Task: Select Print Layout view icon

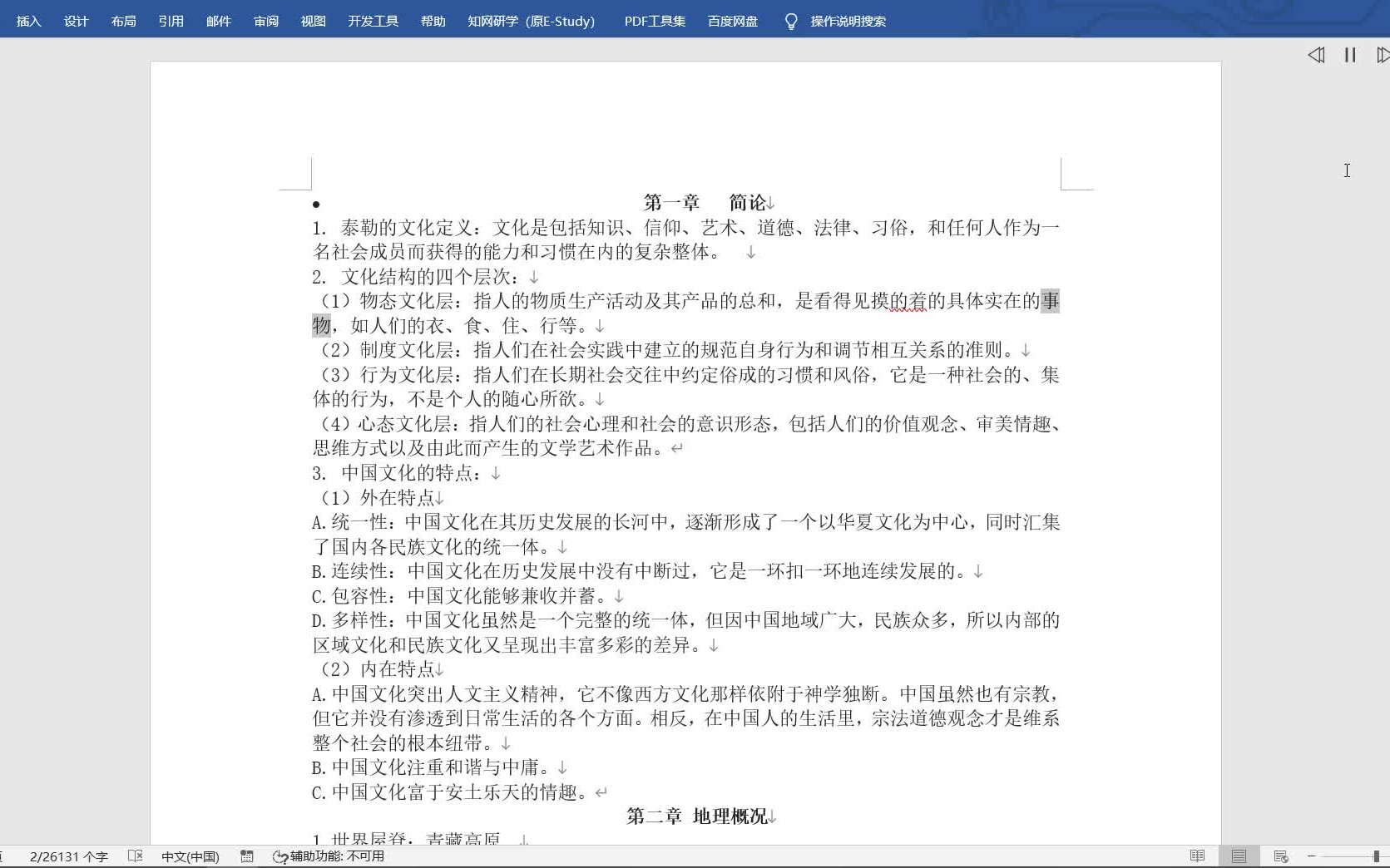Action: [1239, 856]
